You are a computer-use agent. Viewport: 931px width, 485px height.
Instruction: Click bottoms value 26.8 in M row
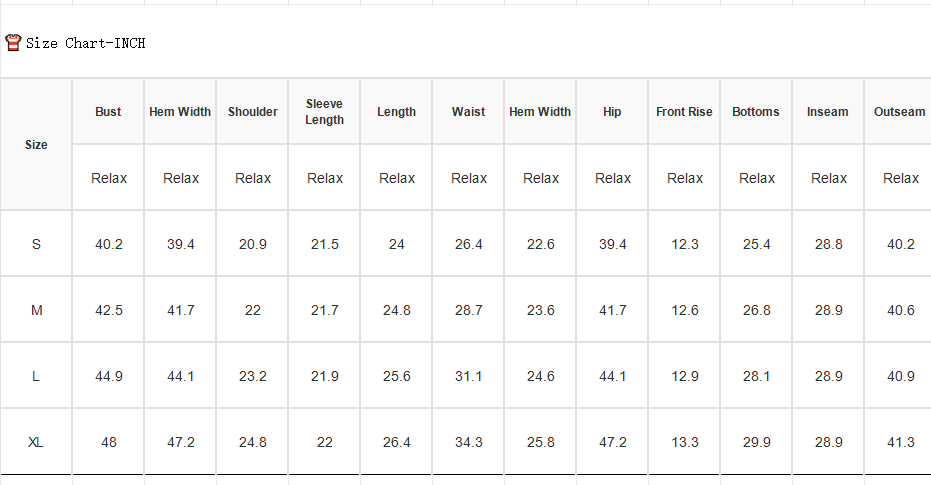point(756,310)
